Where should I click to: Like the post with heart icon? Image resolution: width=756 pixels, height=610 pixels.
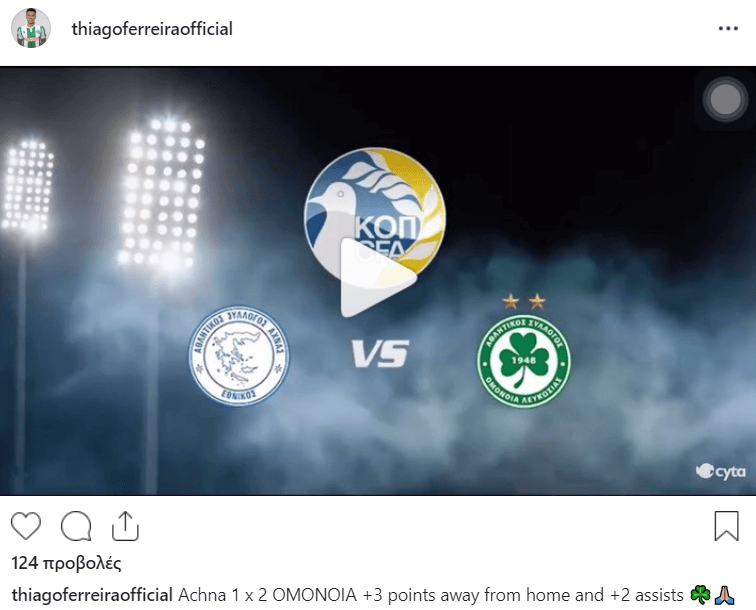tap(26, 526)
